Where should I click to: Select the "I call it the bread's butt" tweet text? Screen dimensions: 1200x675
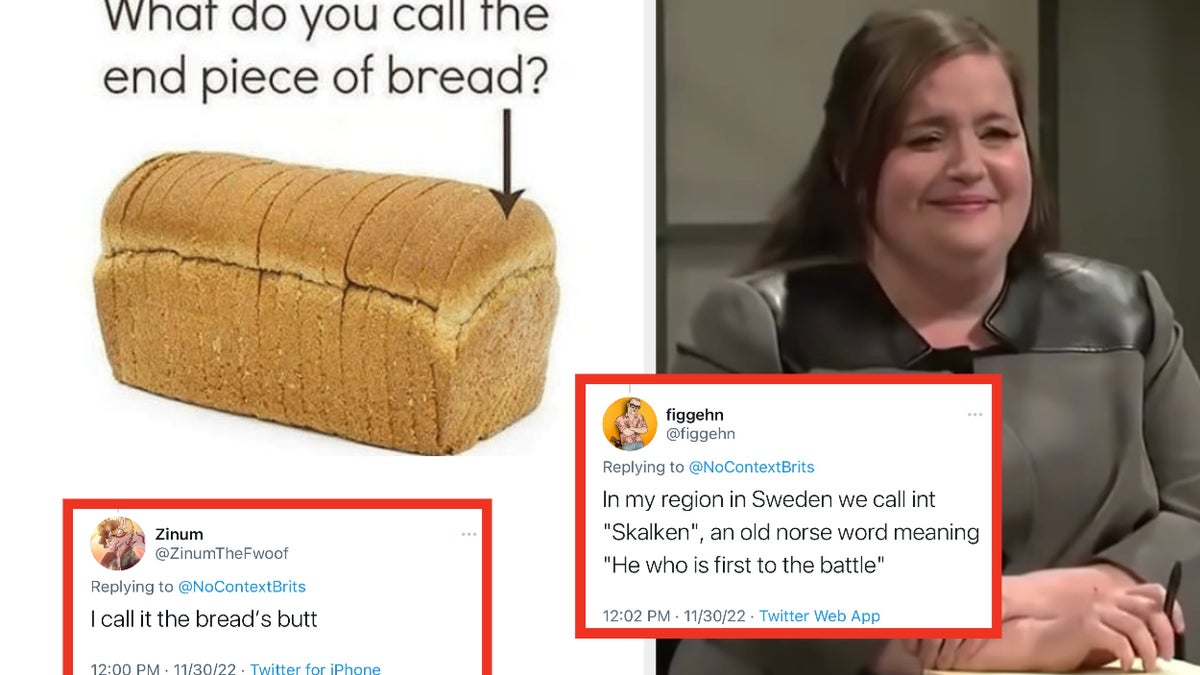204,619
